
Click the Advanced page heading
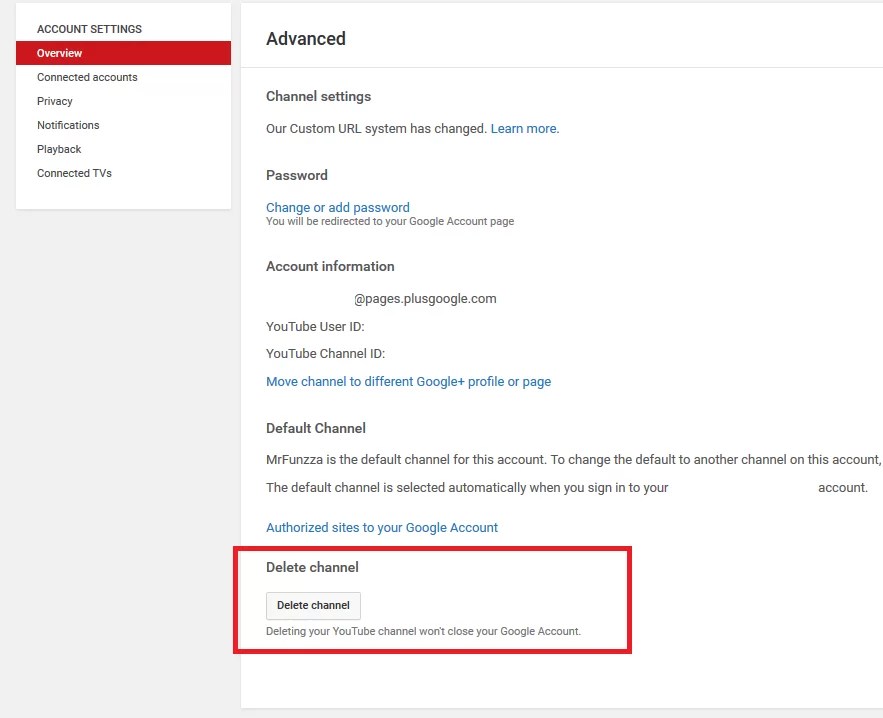(306, 39)
